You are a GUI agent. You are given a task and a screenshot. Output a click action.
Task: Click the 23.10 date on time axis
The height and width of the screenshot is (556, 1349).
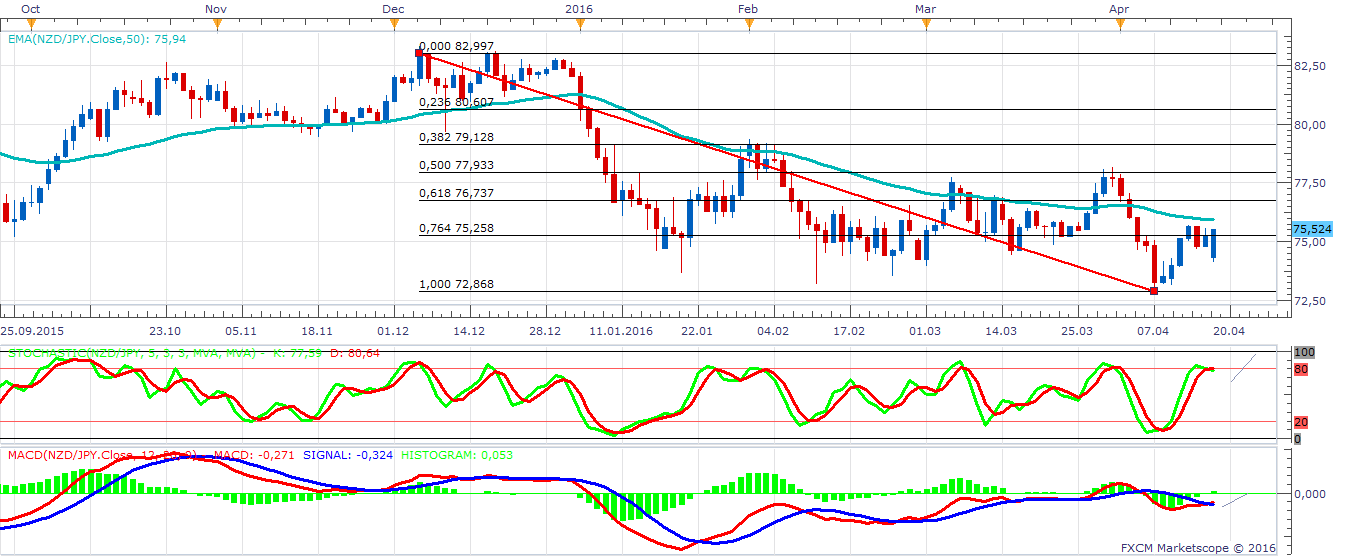point(164,330)
